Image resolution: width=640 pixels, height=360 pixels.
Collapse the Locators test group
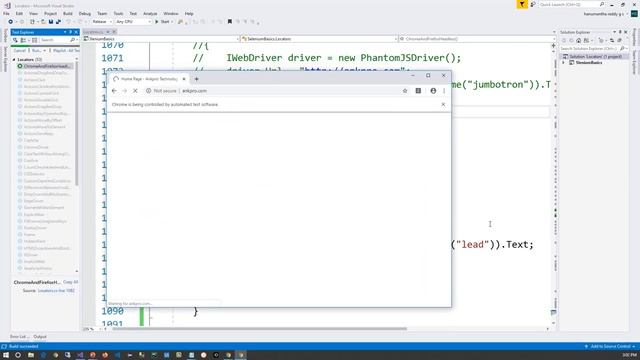(x=14, y=60)
